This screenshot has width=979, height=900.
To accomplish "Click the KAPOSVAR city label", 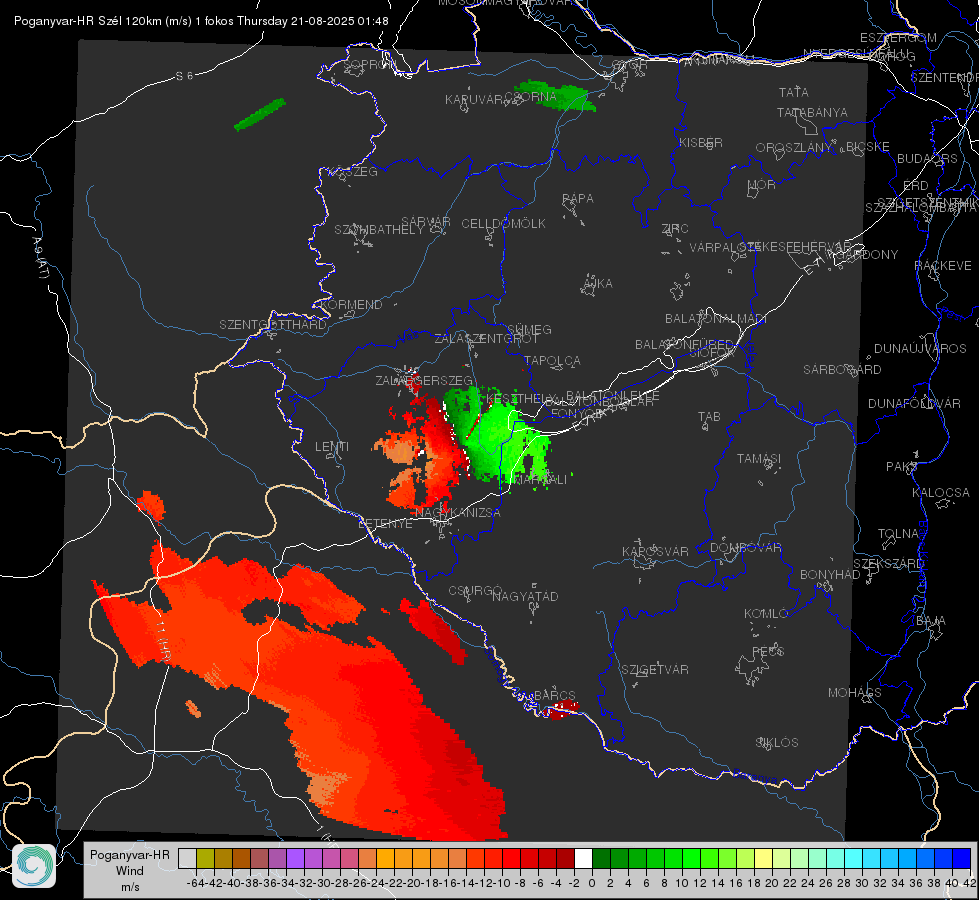I will [x=655, y=551].
